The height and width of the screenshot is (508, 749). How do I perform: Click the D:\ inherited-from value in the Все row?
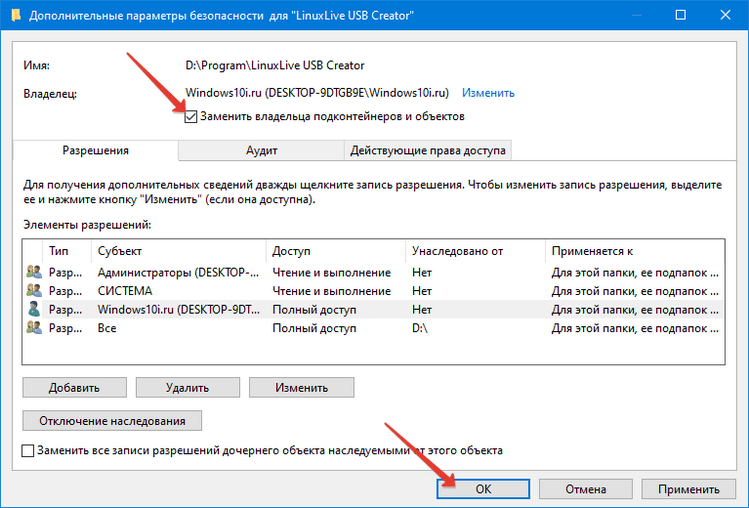point(420,328)
